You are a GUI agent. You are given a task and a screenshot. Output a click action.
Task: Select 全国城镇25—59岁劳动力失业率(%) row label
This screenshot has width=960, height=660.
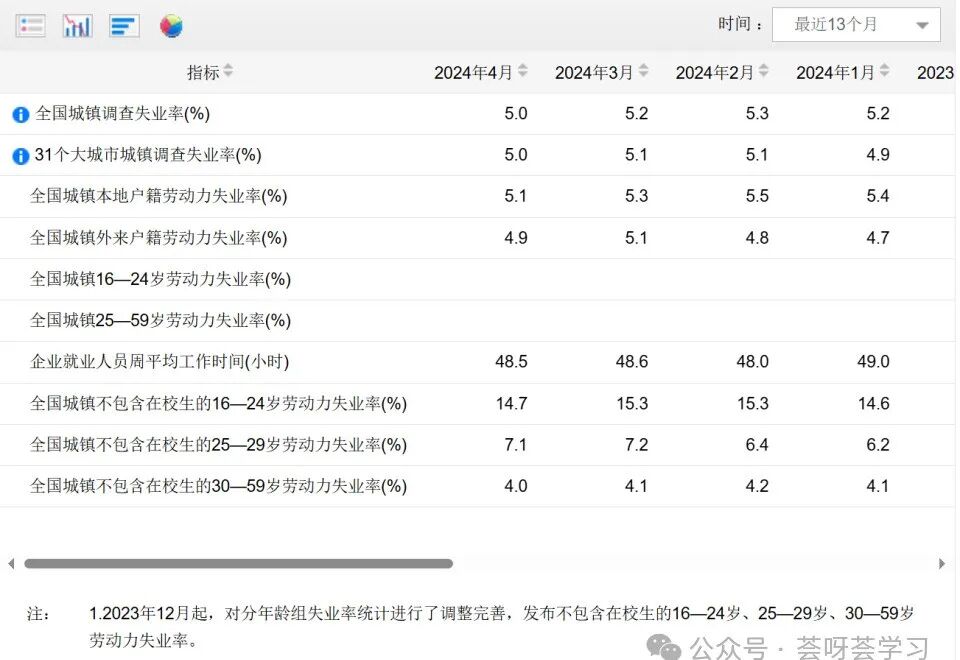click(160, 320)
